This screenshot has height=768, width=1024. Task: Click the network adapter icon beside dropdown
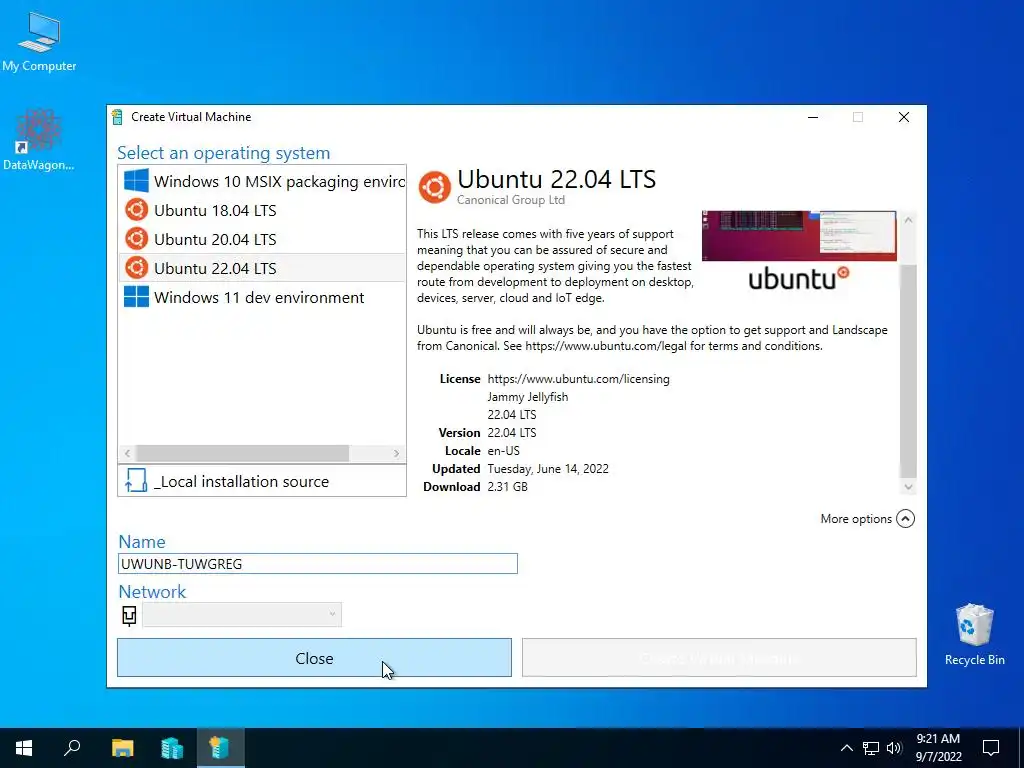pos(129,615)
